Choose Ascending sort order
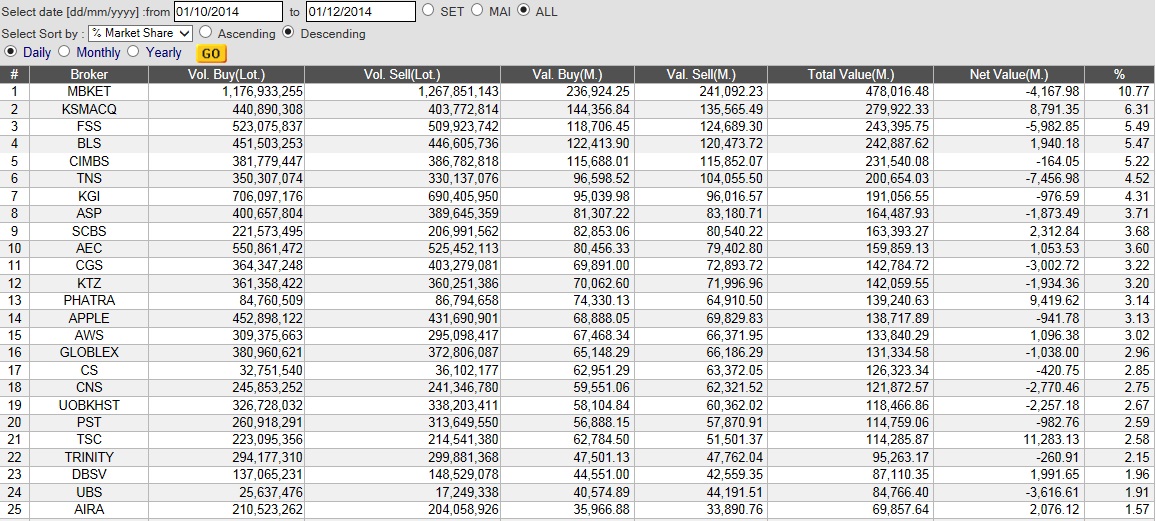This screenshot has width=1156, height=521. coord(206,32)
